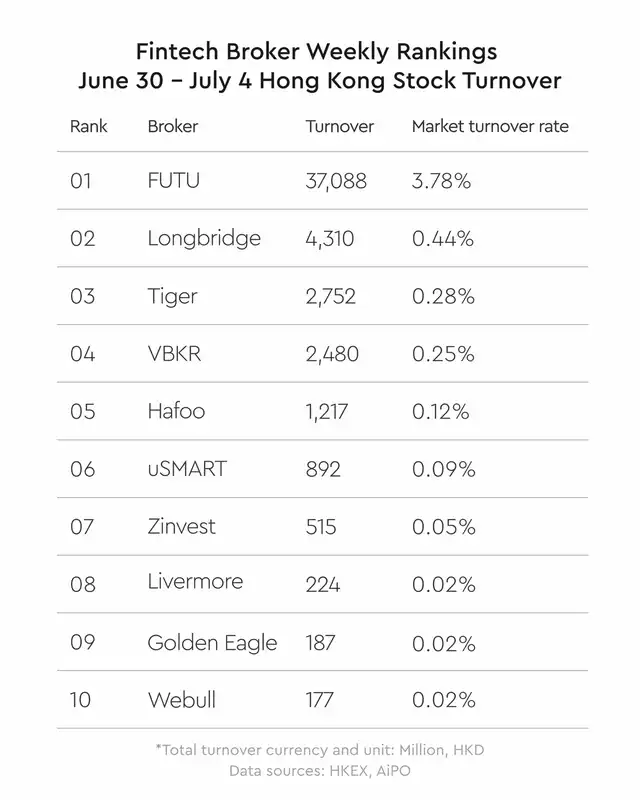Click the data sources HKEX, AiPO note
This screenshot has height=800, width=640.
click(x=319, y=770)
